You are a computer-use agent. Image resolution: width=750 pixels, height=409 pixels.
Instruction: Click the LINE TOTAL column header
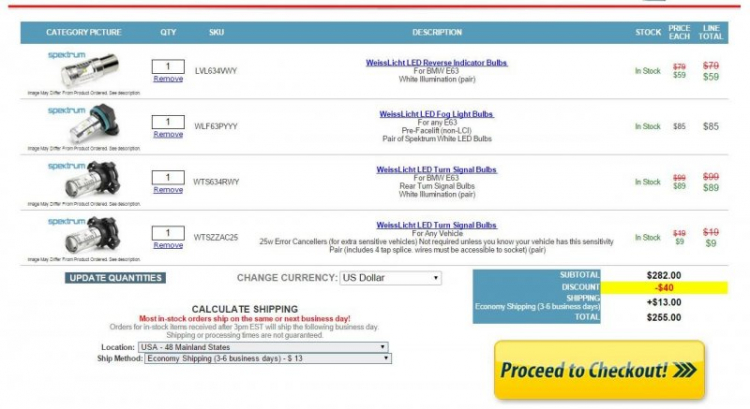(711, 33)
